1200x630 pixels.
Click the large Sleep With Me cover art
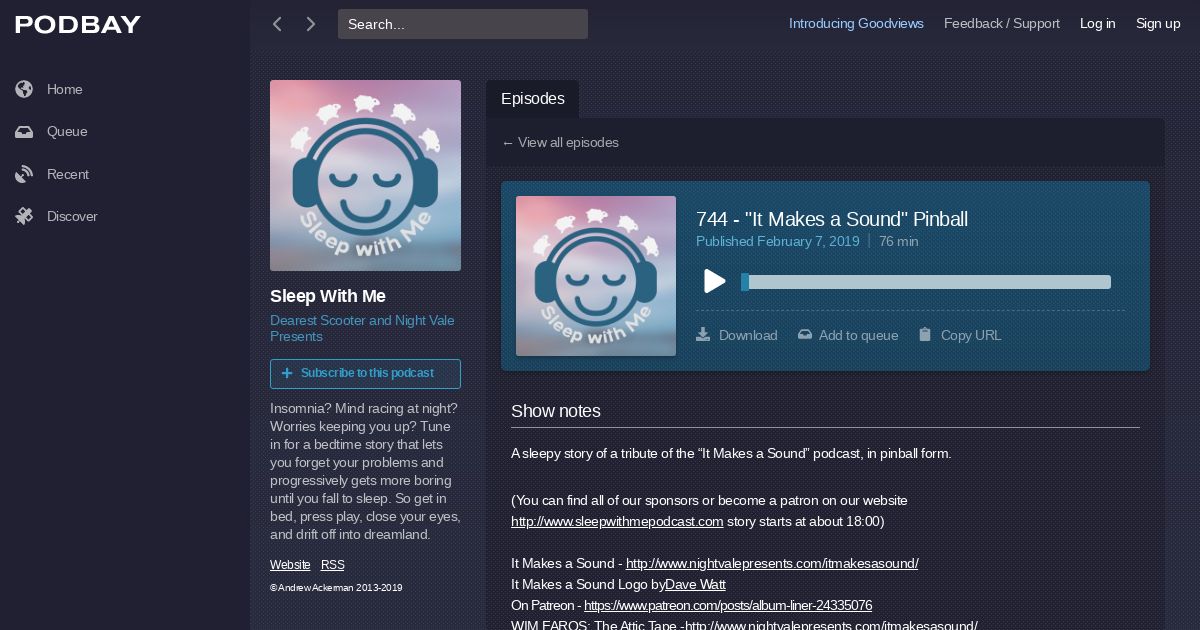tap(365, 175)
